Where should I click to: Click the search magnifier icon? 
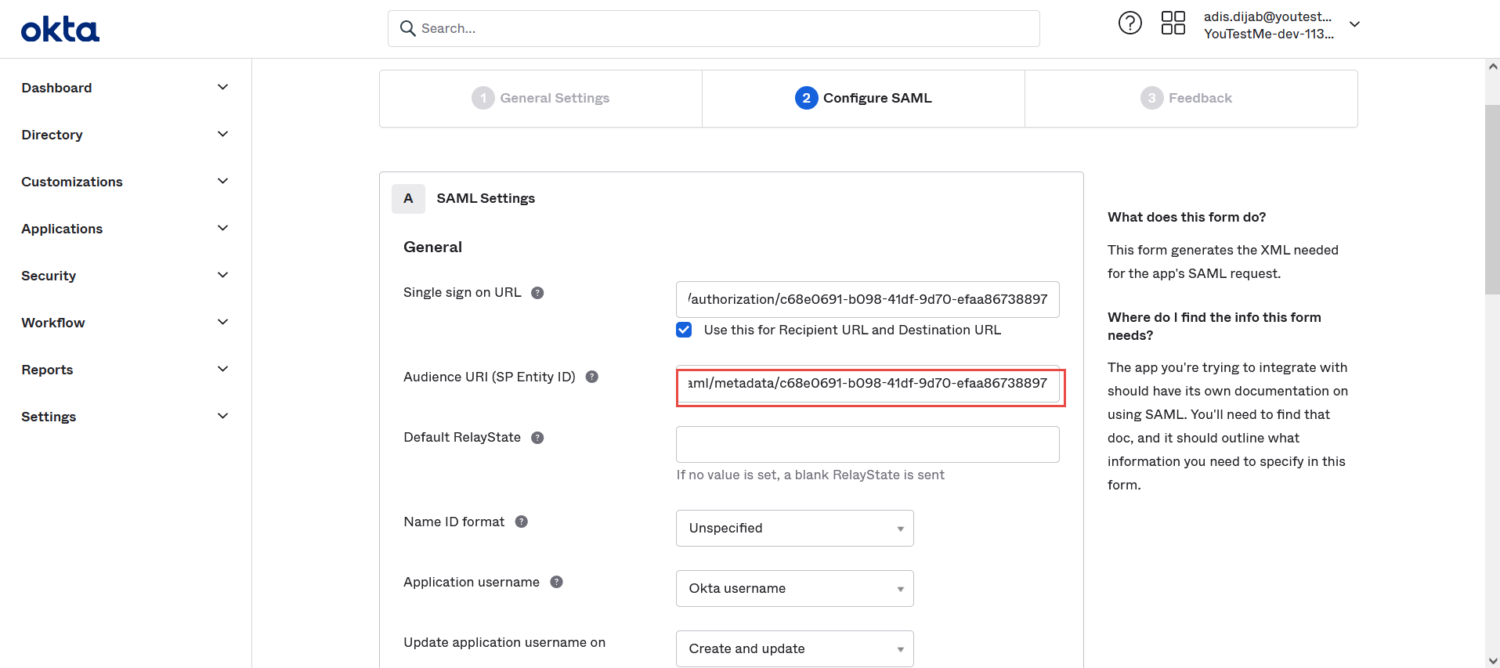coord(407,28)
